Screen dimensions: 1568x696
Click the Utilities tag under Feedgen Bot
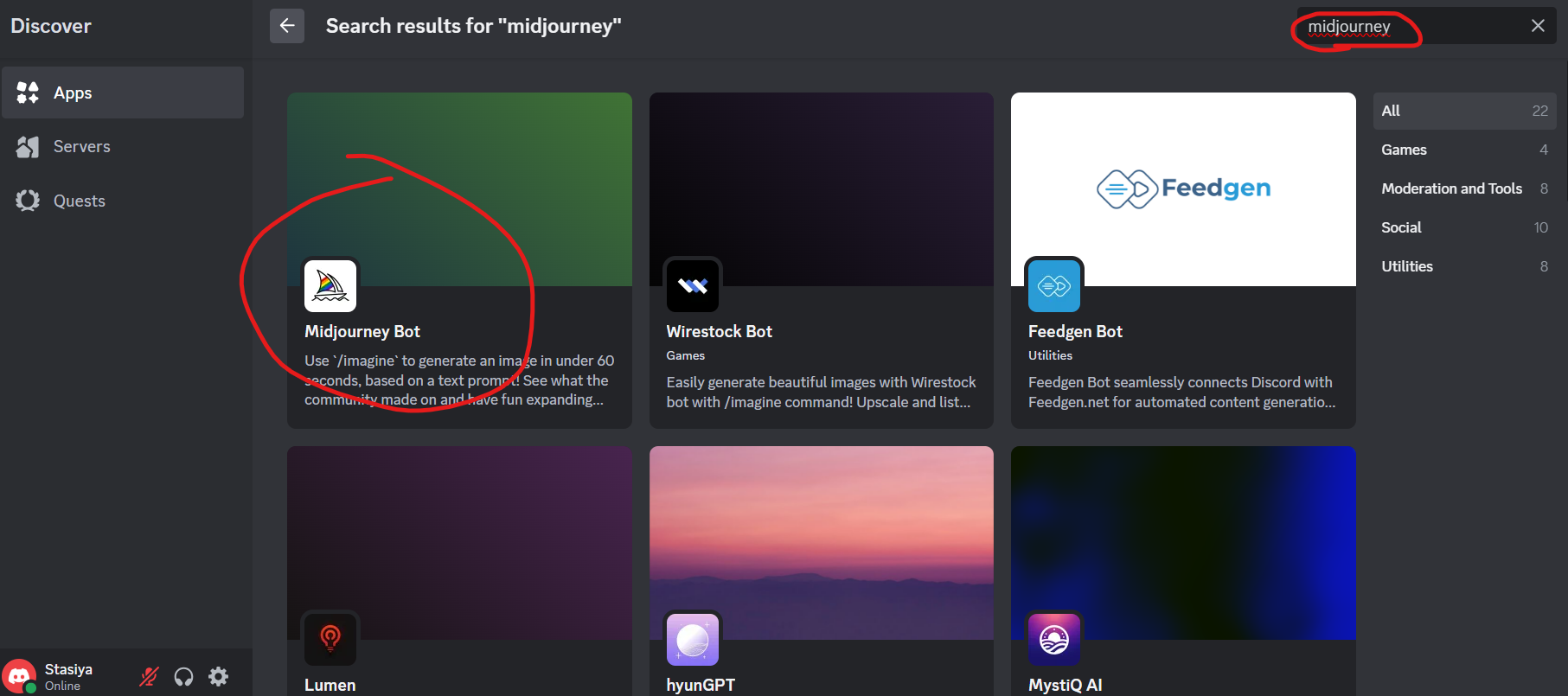[1050, 355]
